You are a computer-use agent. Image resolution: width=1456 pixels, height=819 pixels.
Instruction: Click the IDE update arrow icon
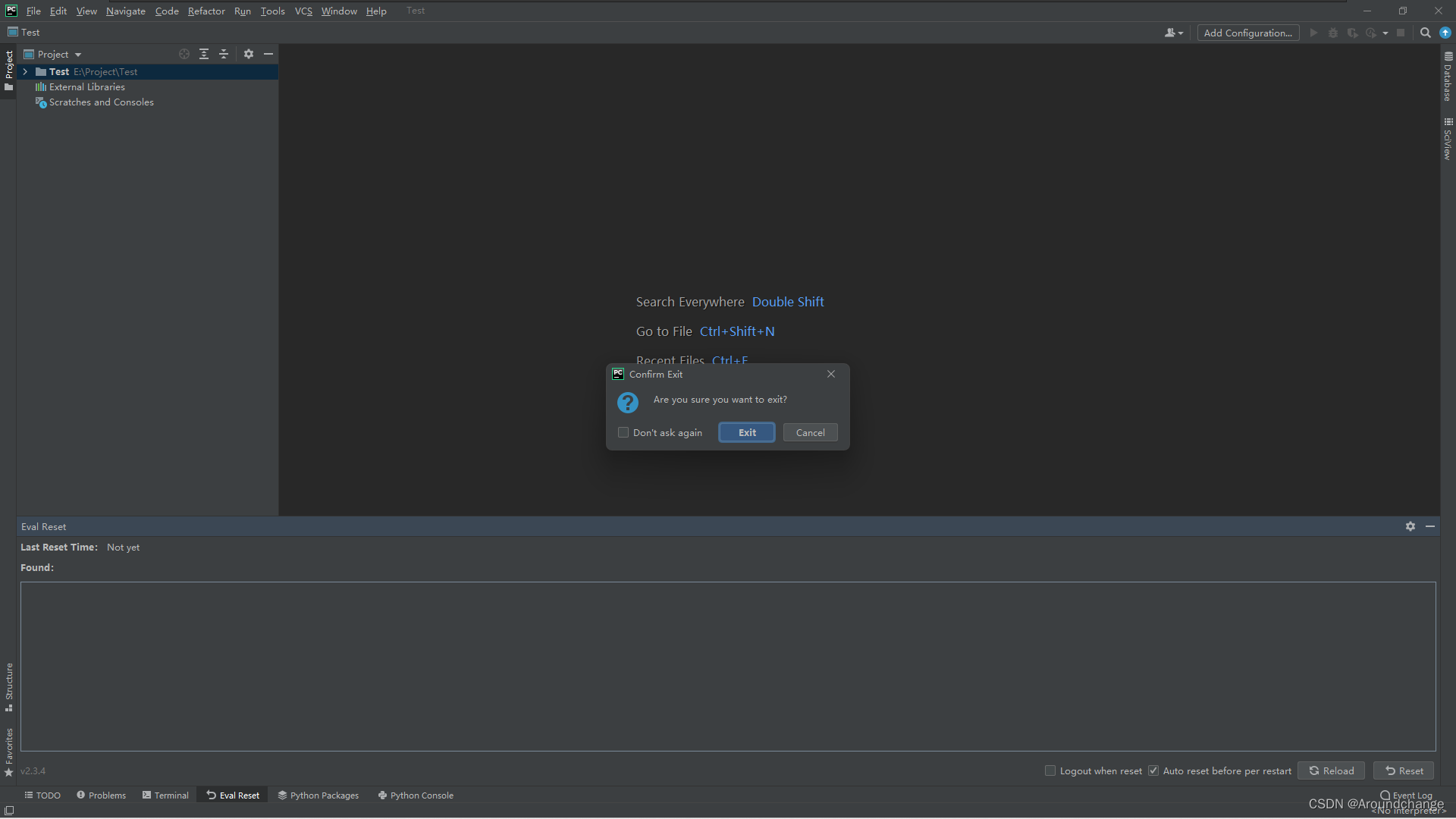pos(1445,33)
